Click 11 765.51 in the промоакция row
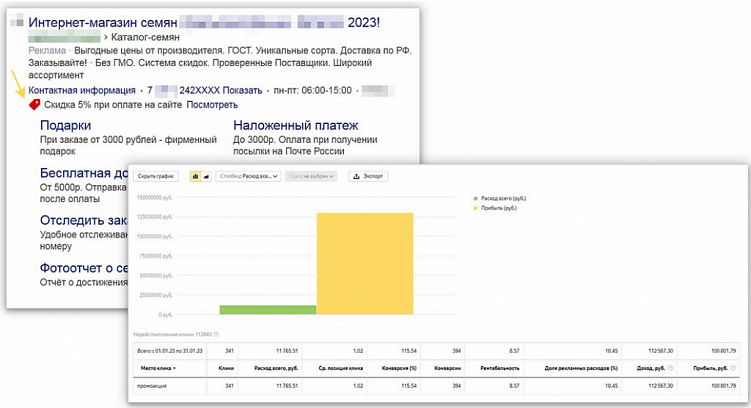 point(287,386)
